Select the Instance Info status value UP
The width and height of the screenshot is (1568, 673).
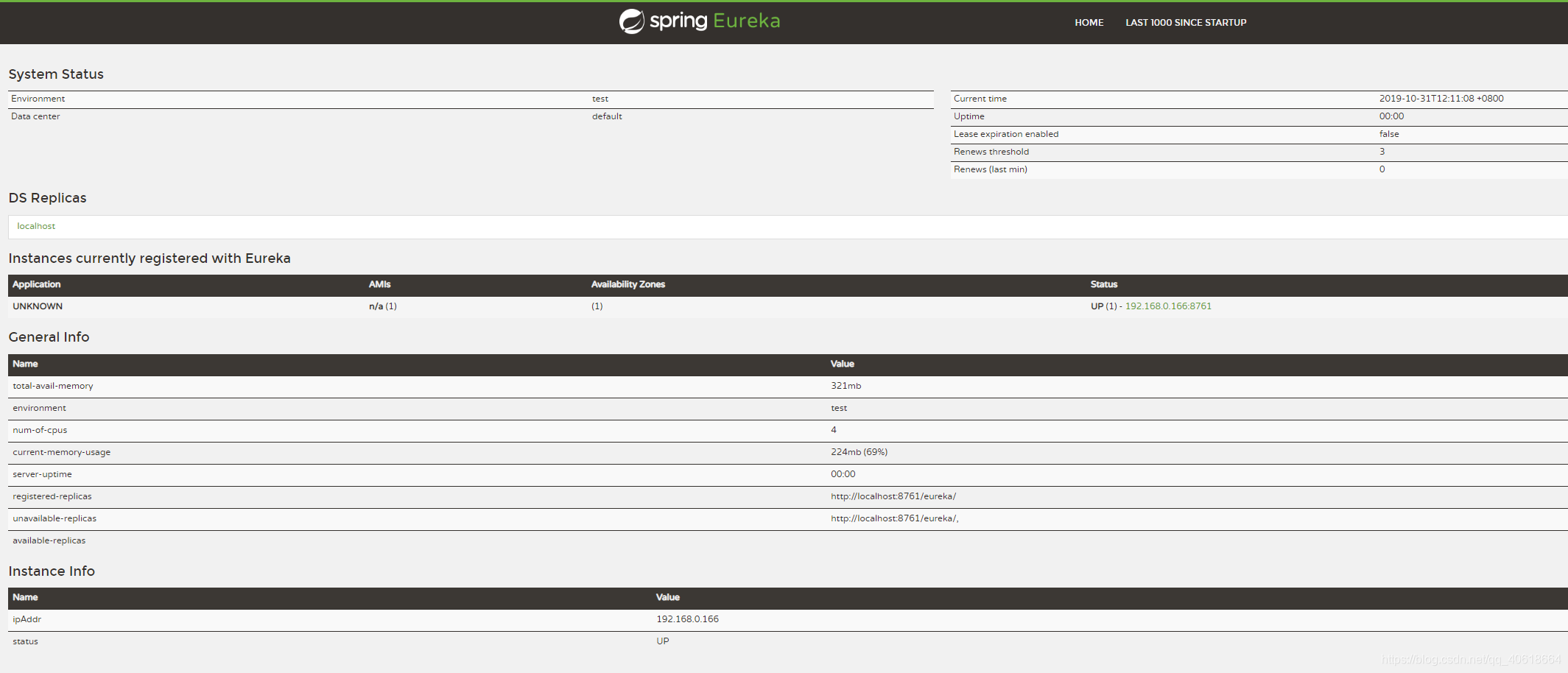(x=663, y=641)
